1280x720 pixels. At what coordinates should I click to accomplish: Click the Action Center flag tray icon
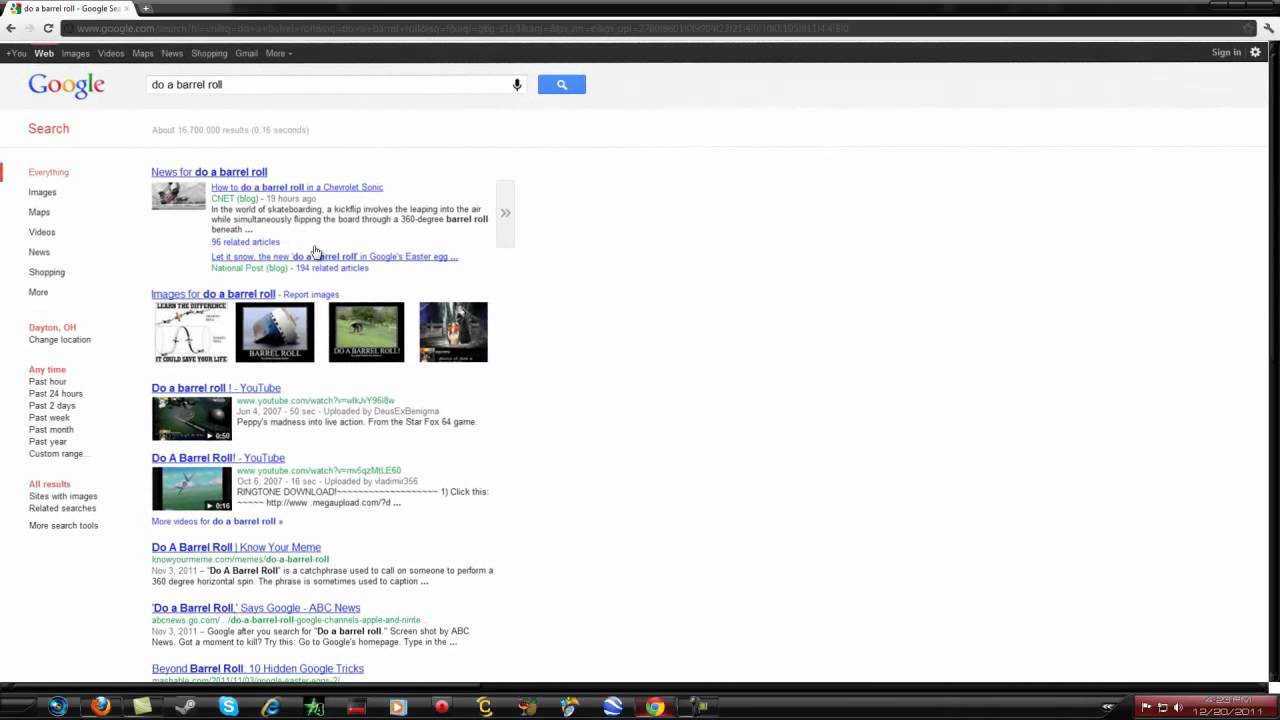tap(1146, 708)
